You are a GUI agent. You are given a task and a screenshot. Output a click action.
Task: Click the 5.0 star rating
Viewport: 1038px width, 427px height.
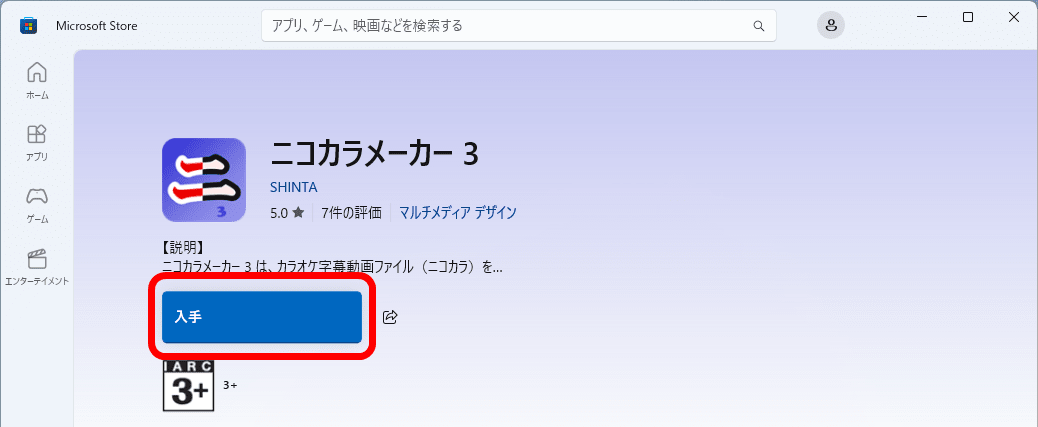coord(287,213)
